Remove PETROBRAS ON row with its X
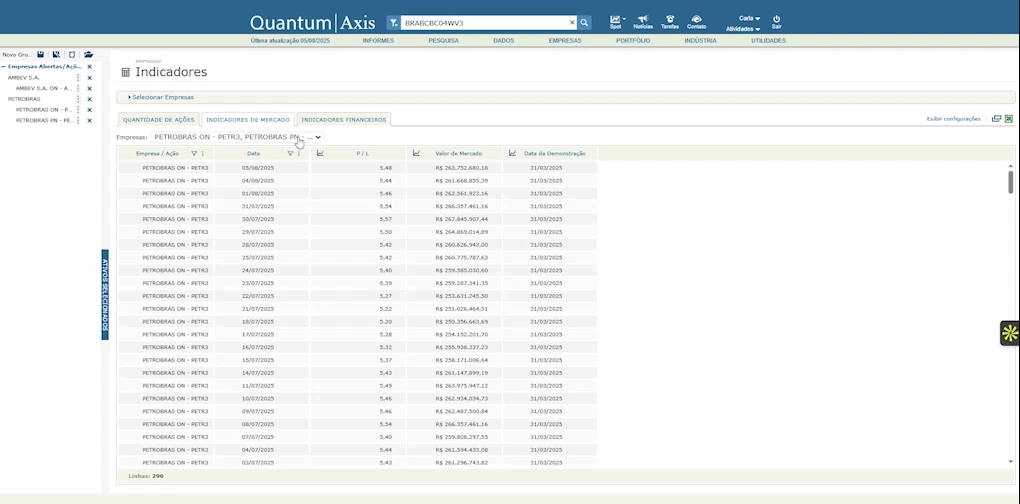This screenshot has height=504, width=1020. tap(90, 110)
